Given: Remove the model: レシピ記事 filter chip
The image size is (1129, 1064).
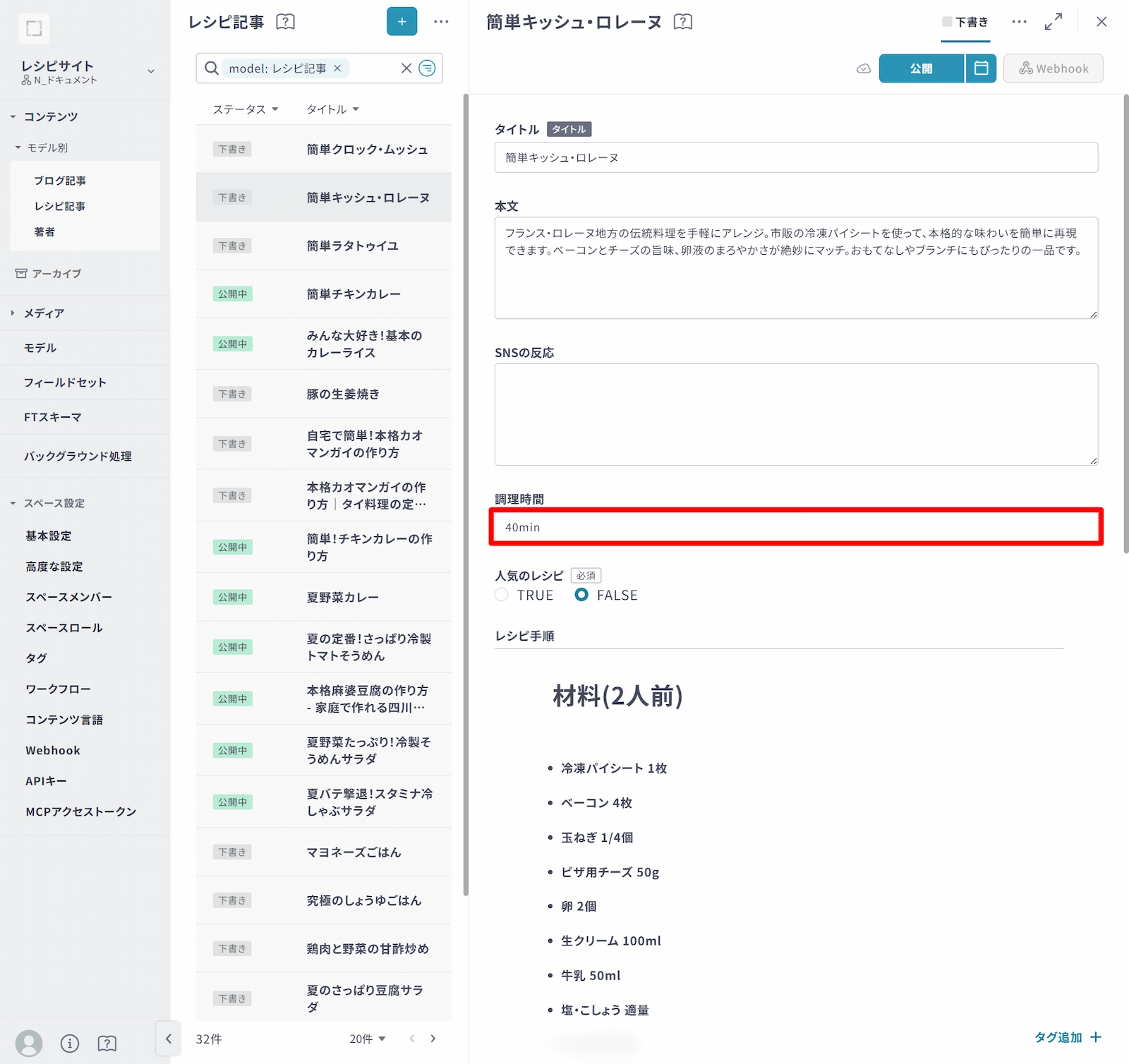Looking at the screenshot, I should (x=337, y=68).
